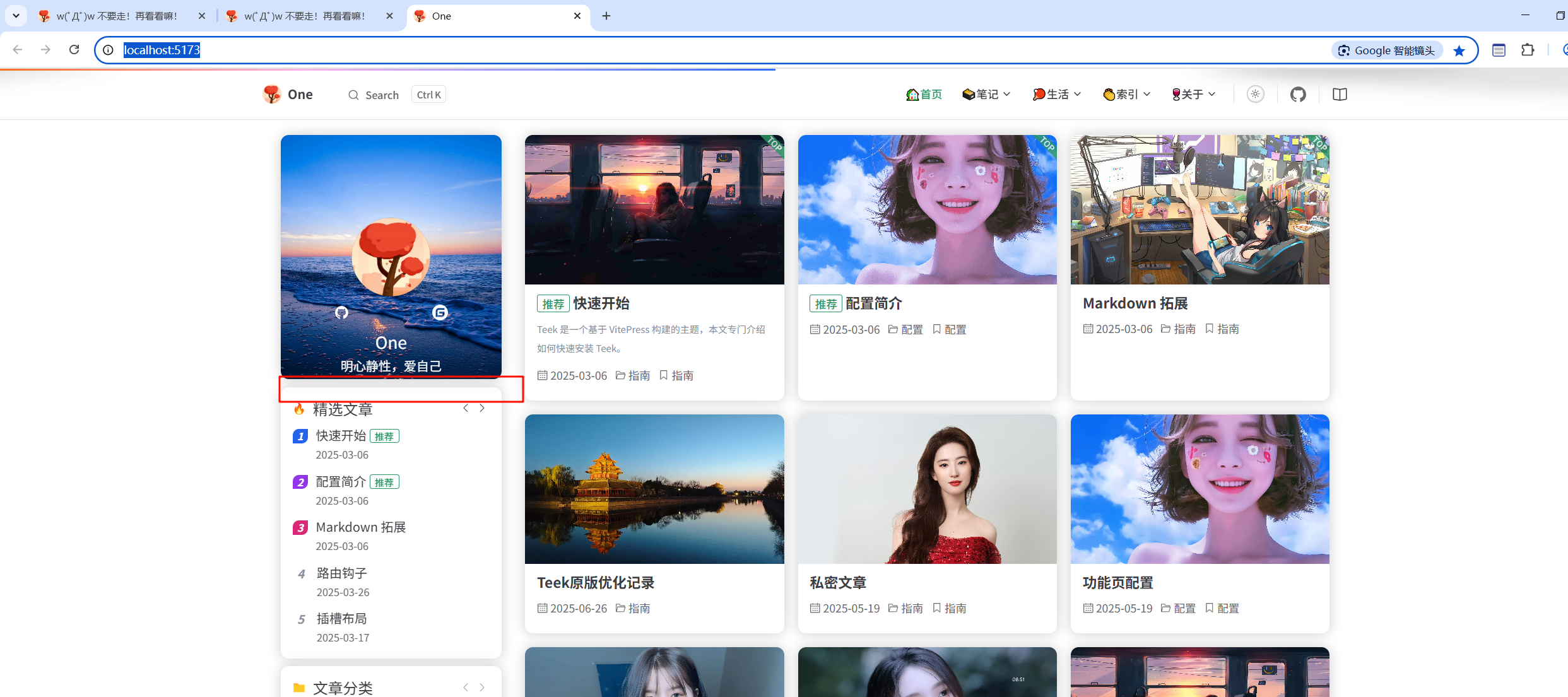Open the browser extensions puzzle icon
The height and width of the screenshot is (697, 1568).
1528,50
